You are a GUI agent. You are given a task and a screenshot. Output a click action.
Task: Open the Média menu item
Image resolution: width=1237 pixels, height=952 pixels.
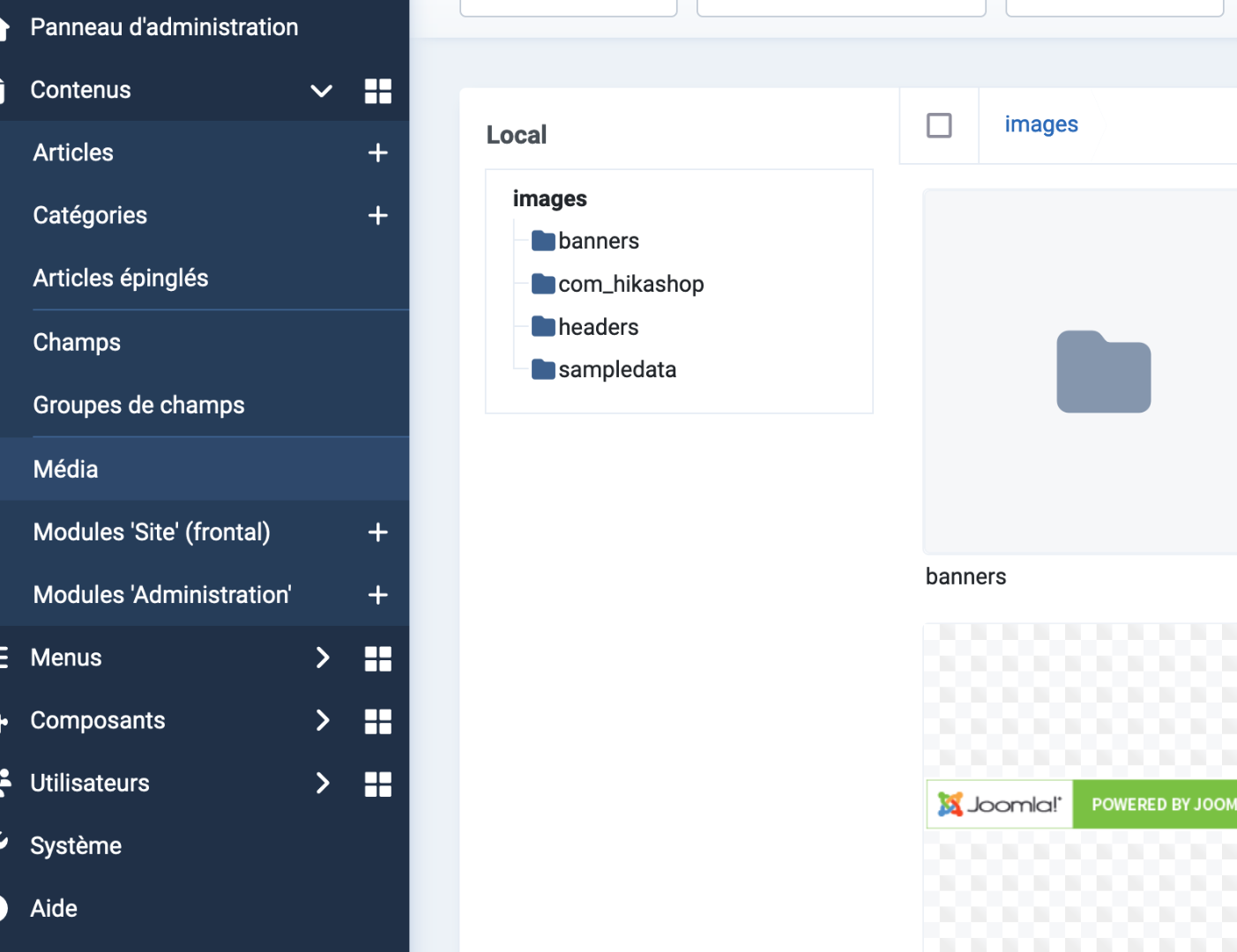66,469
